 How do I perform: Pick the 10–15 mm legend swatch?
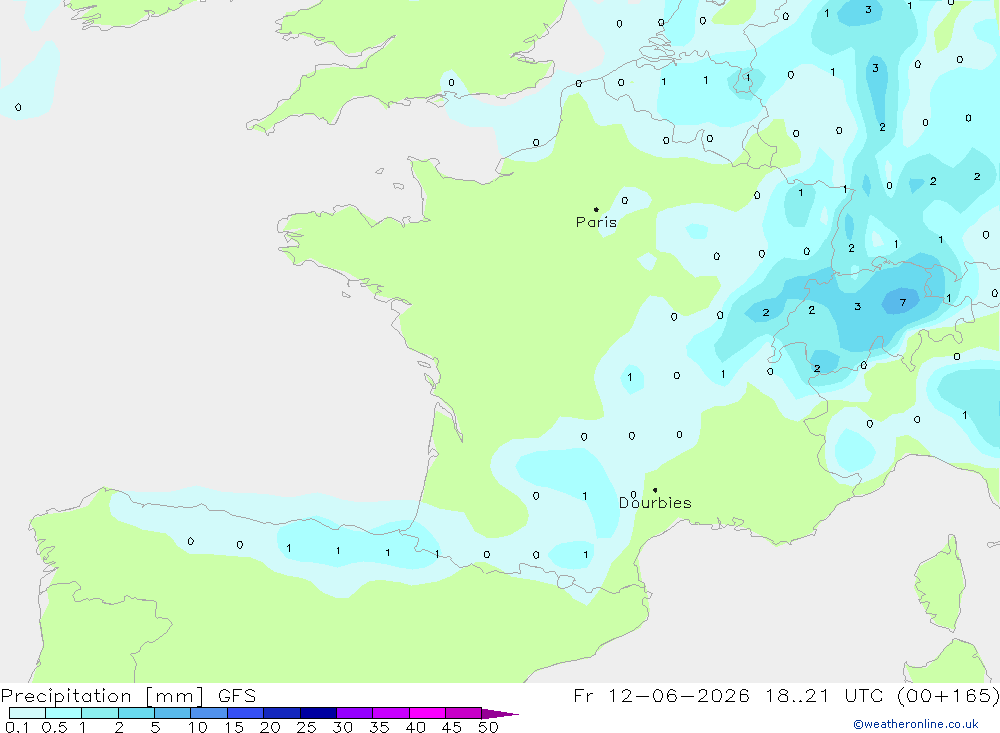pos(209,713)
